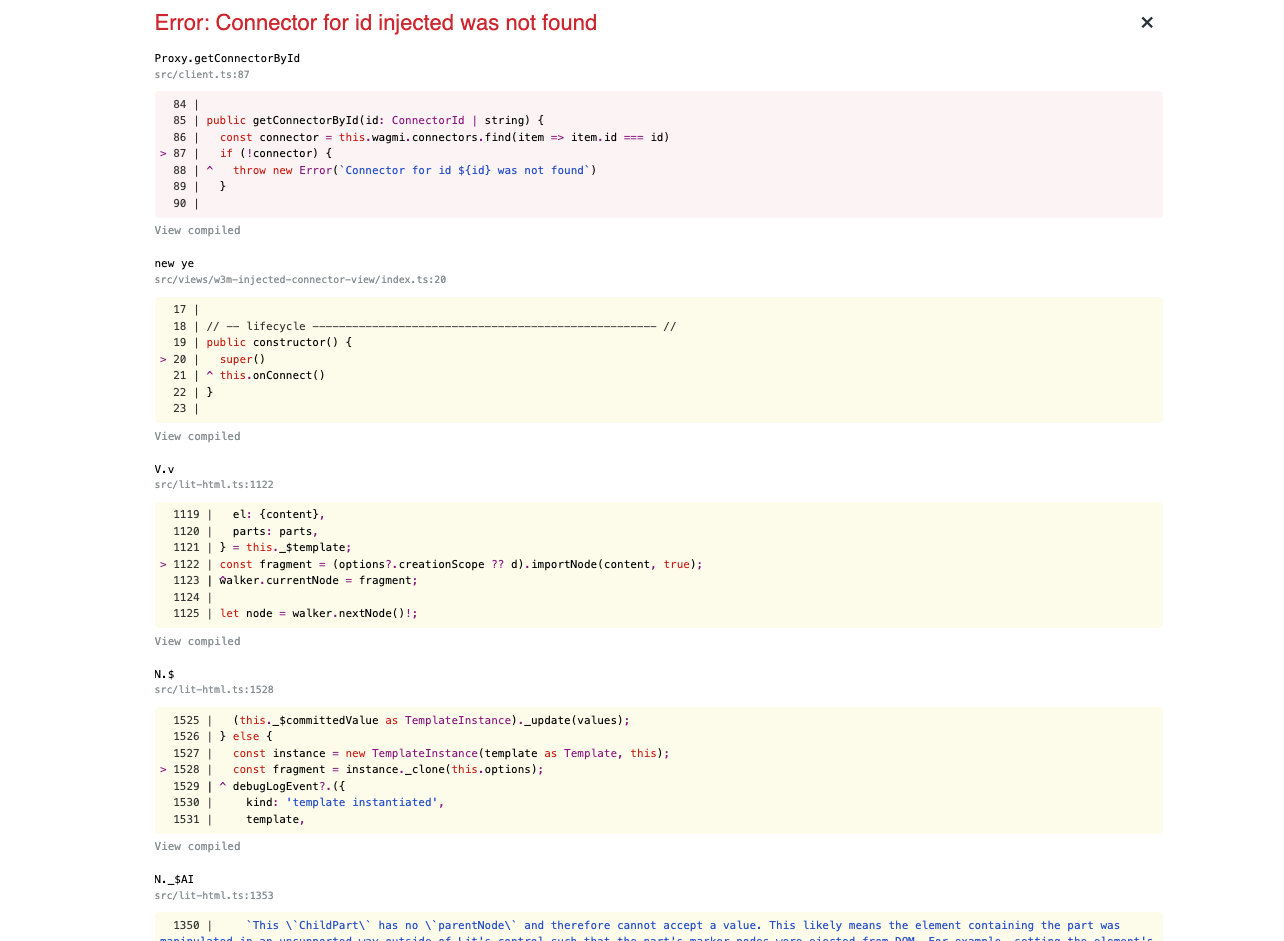Click the error title about injected connector
Image resolution: width=1284 pixels, height=941 pixels.
tap(375, 22)
